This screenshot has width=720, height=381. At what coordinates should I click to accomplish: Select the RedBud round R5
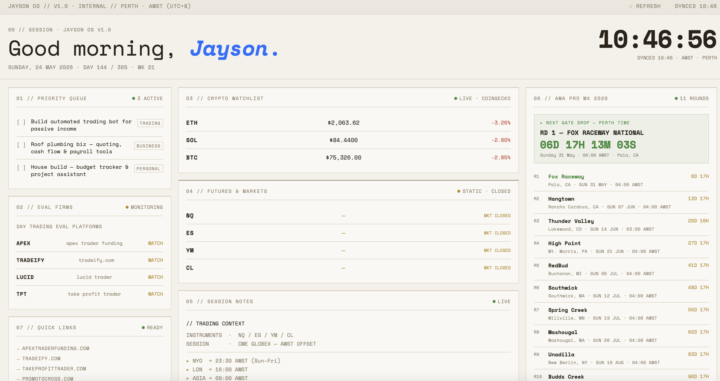(x=621, y=269)
